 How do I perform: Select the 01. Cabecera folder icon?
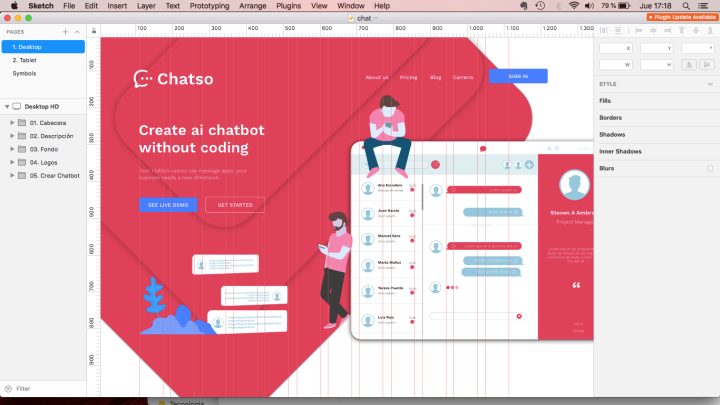click(x=22, y=123)
